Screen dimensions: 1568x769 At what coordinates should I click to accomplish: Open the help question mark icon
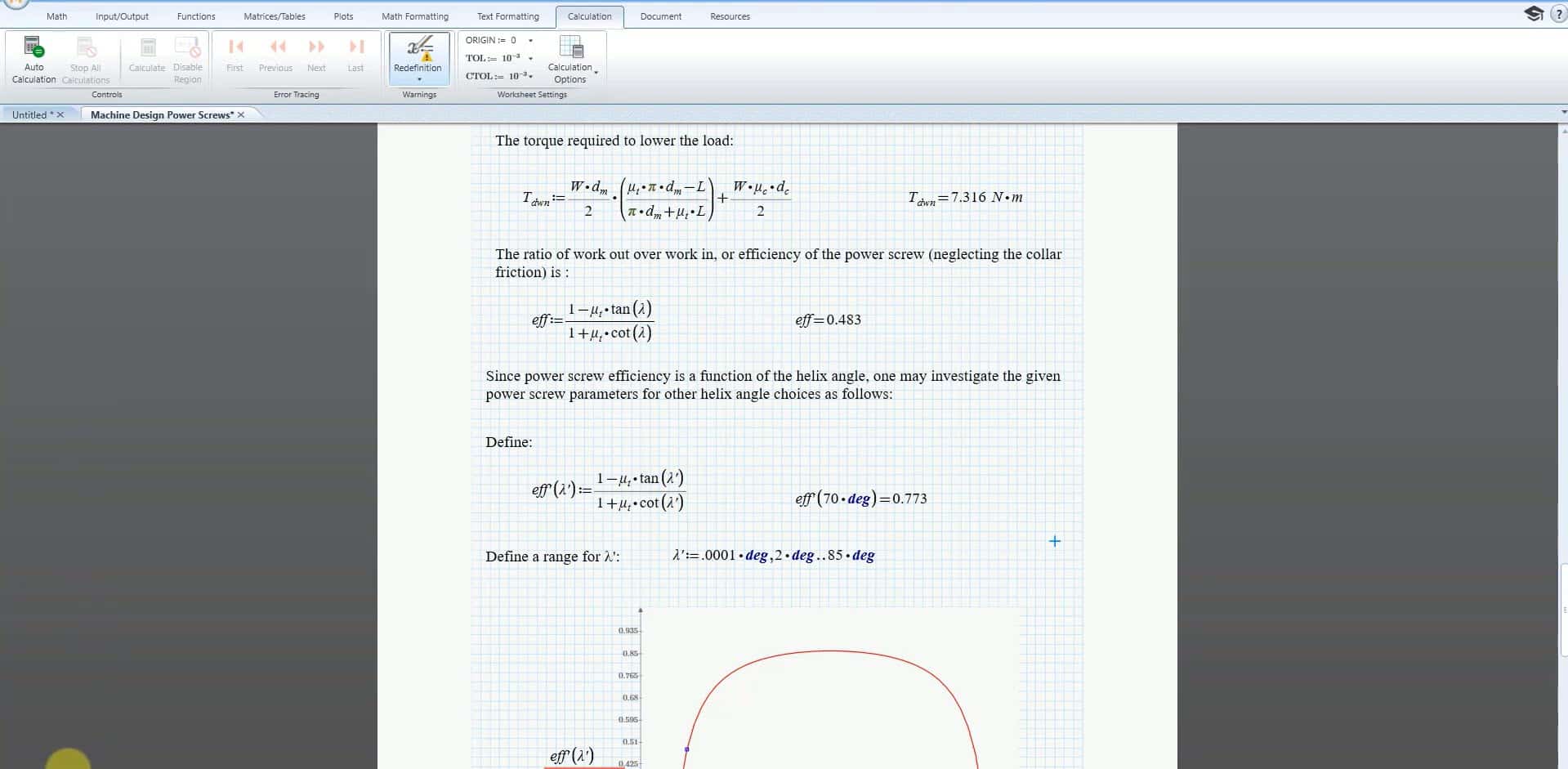click(x=1558, y=15)
